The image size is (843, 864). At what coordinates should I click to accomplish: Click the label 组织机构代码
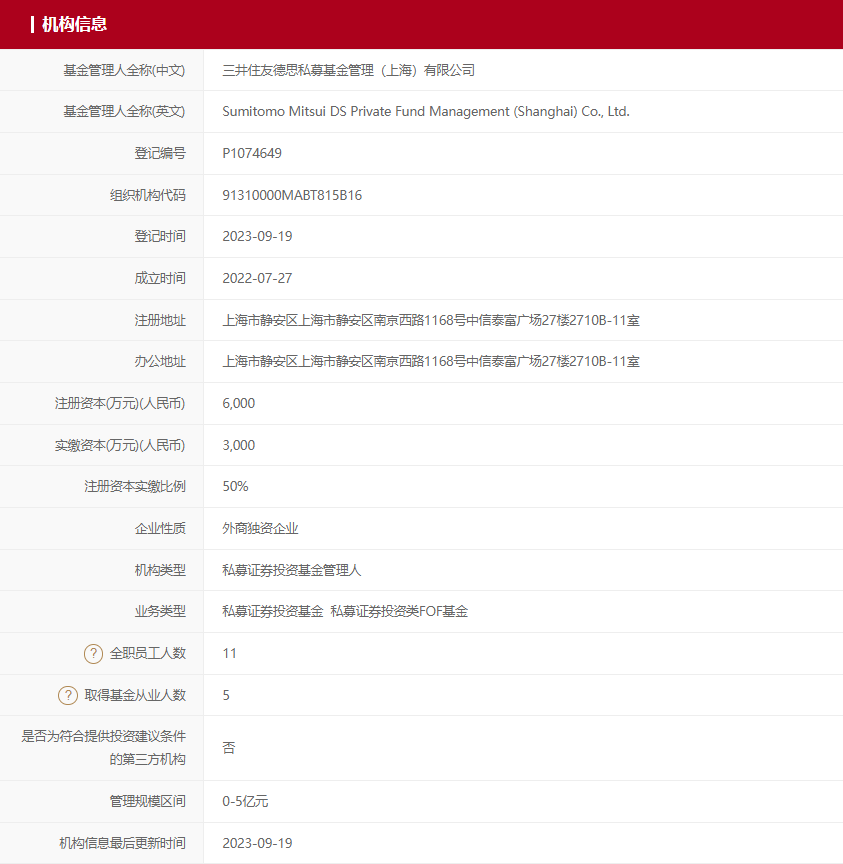pos(148,195)
